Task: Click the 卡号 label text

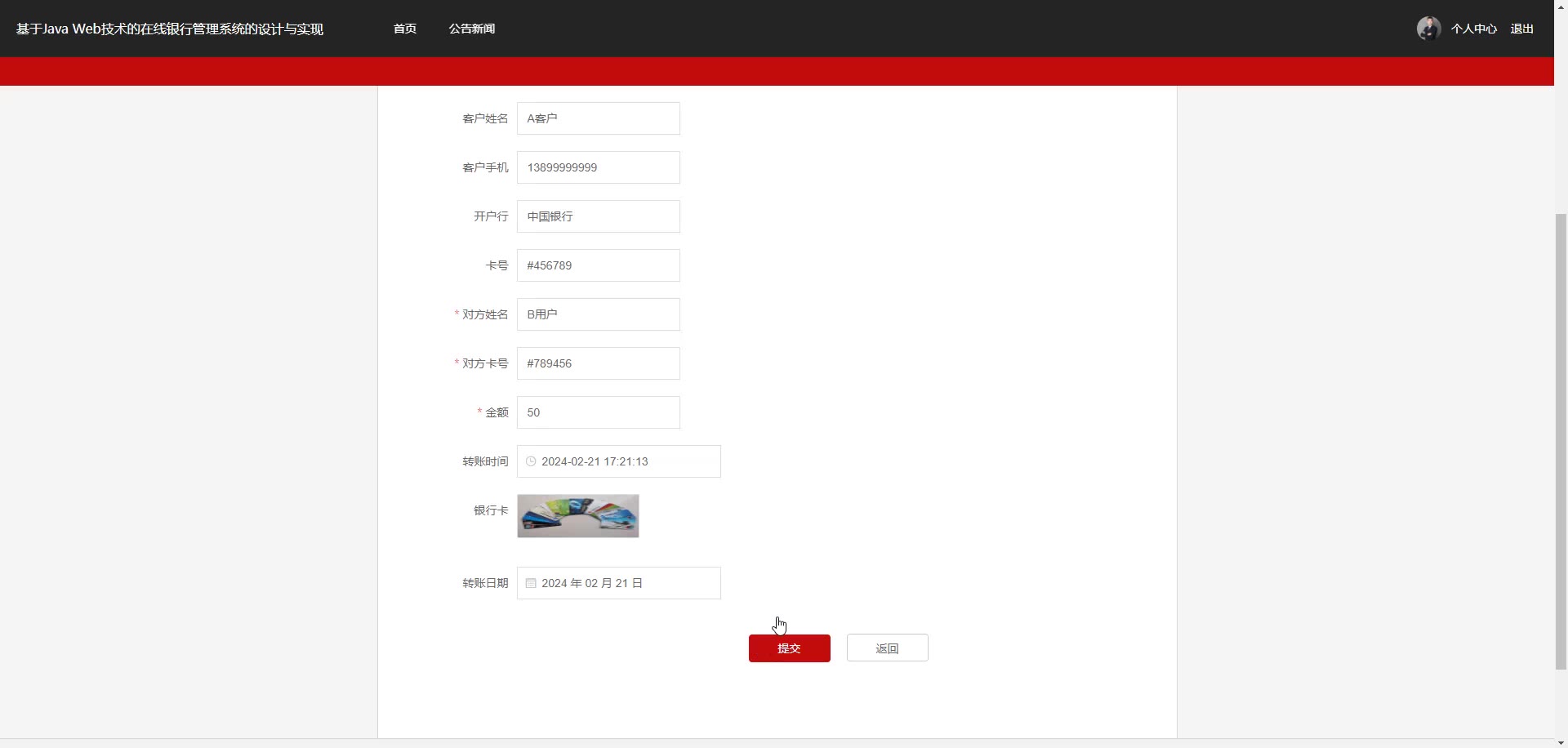Action: [497, 265]
